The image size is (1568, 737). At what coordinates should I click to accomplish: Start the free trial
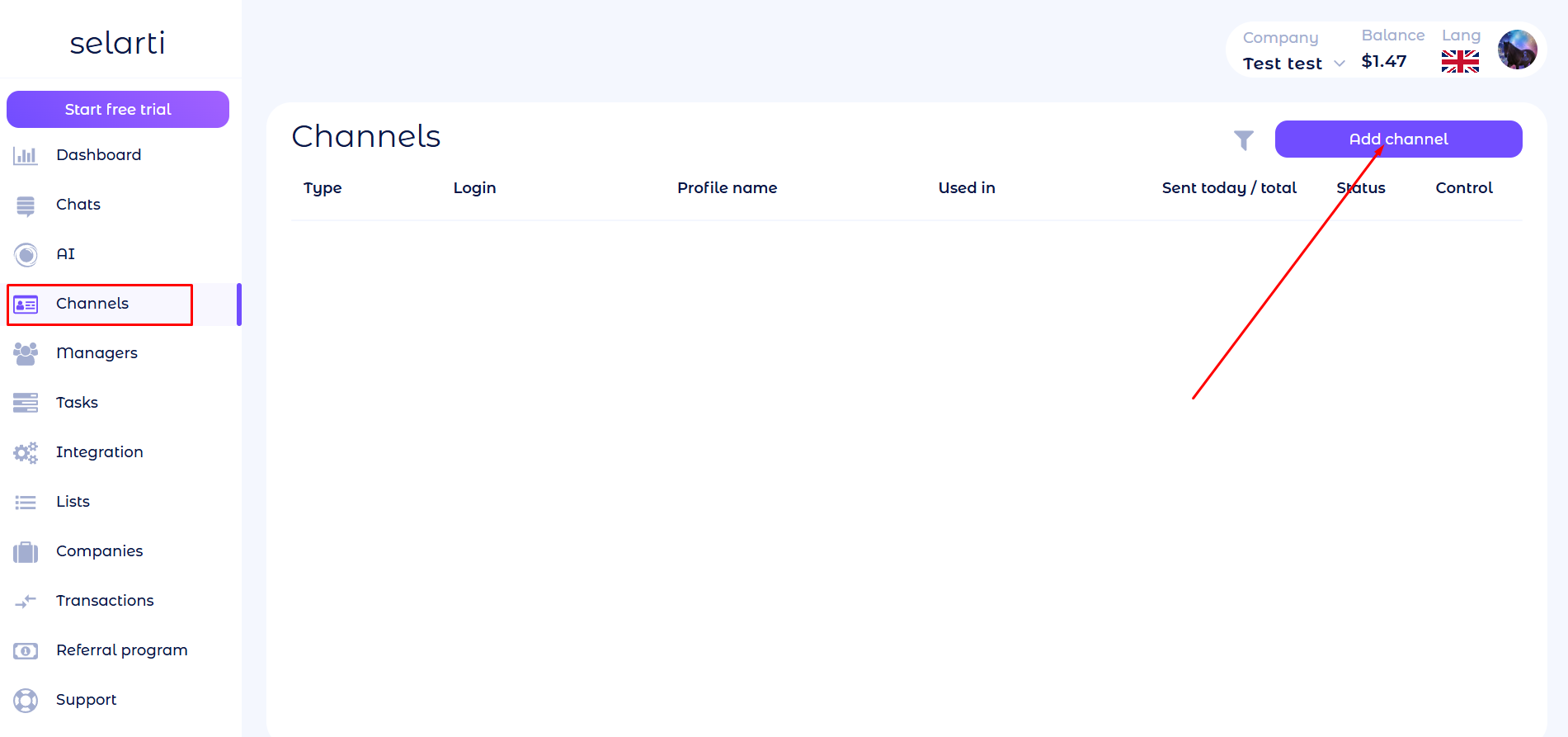point(118,110)
